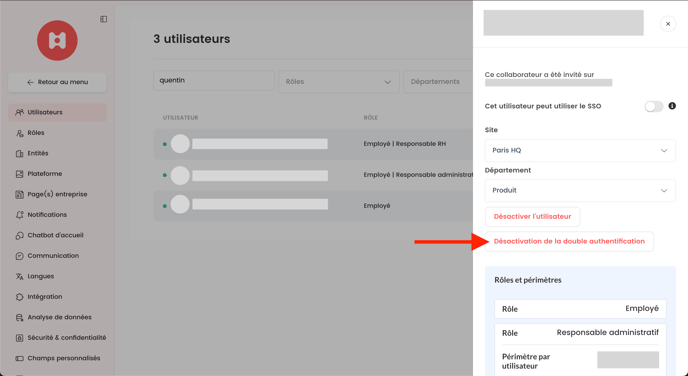This screenshot has width=688, height=376.
Task: Click the red company logo icon
Action: (57, 40)
